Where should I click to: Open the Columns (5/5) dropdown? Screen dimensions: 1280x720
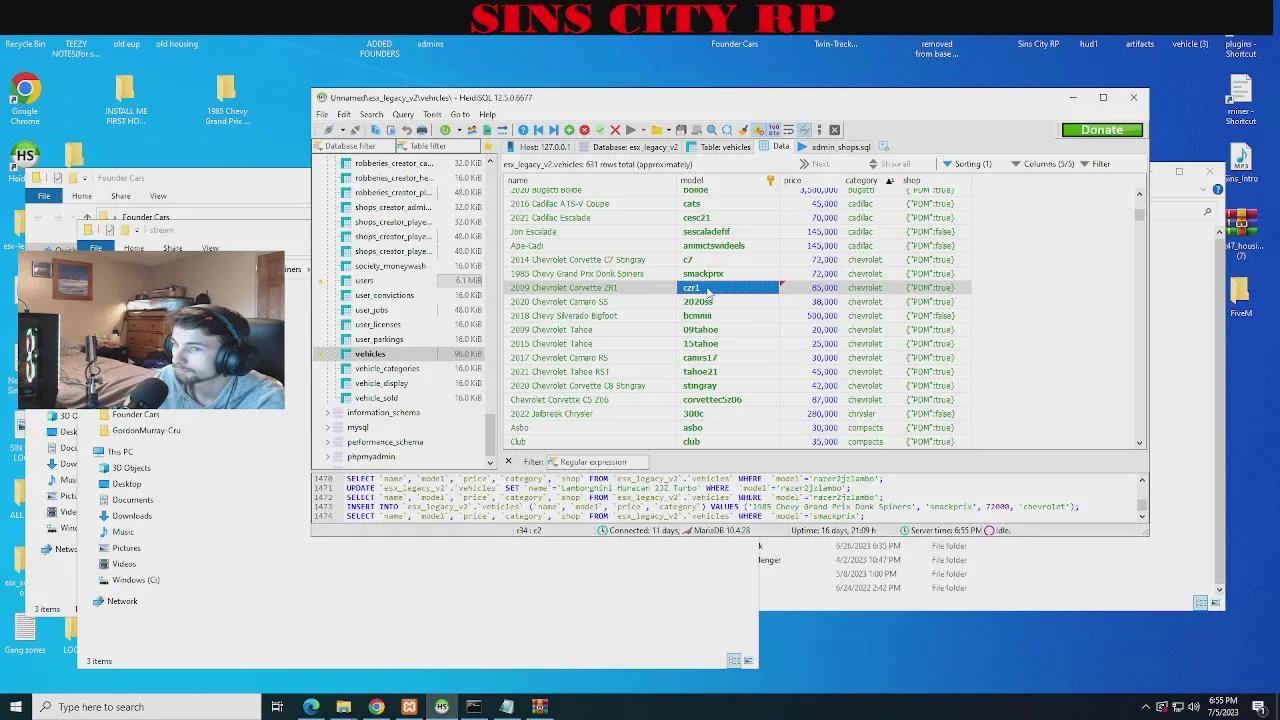click(1042, 164)
